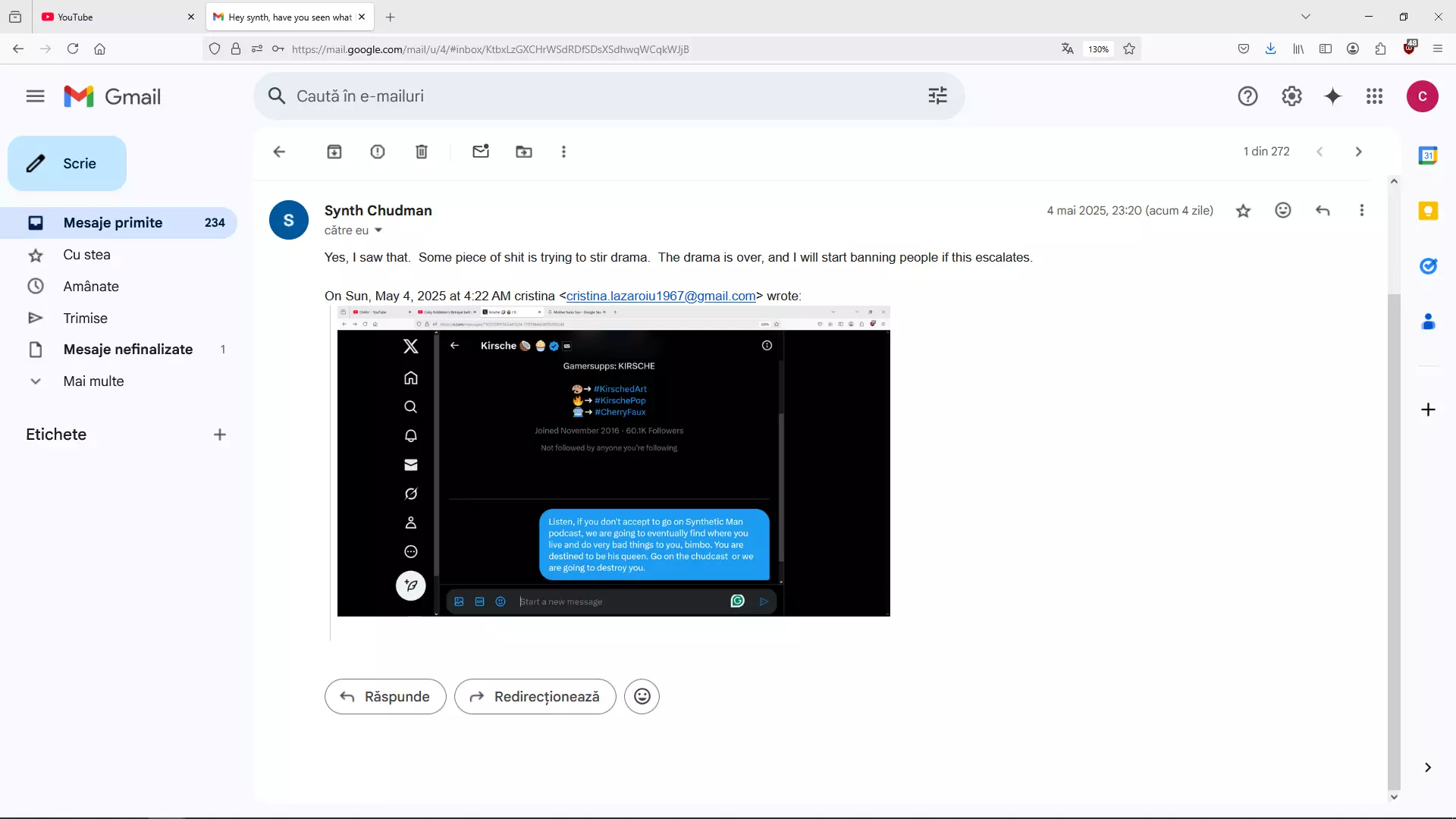Screen dimensions: 1456x819
Task: Open Gmail settings gear
Action: pyautogui.click(x=1291, y=96)
